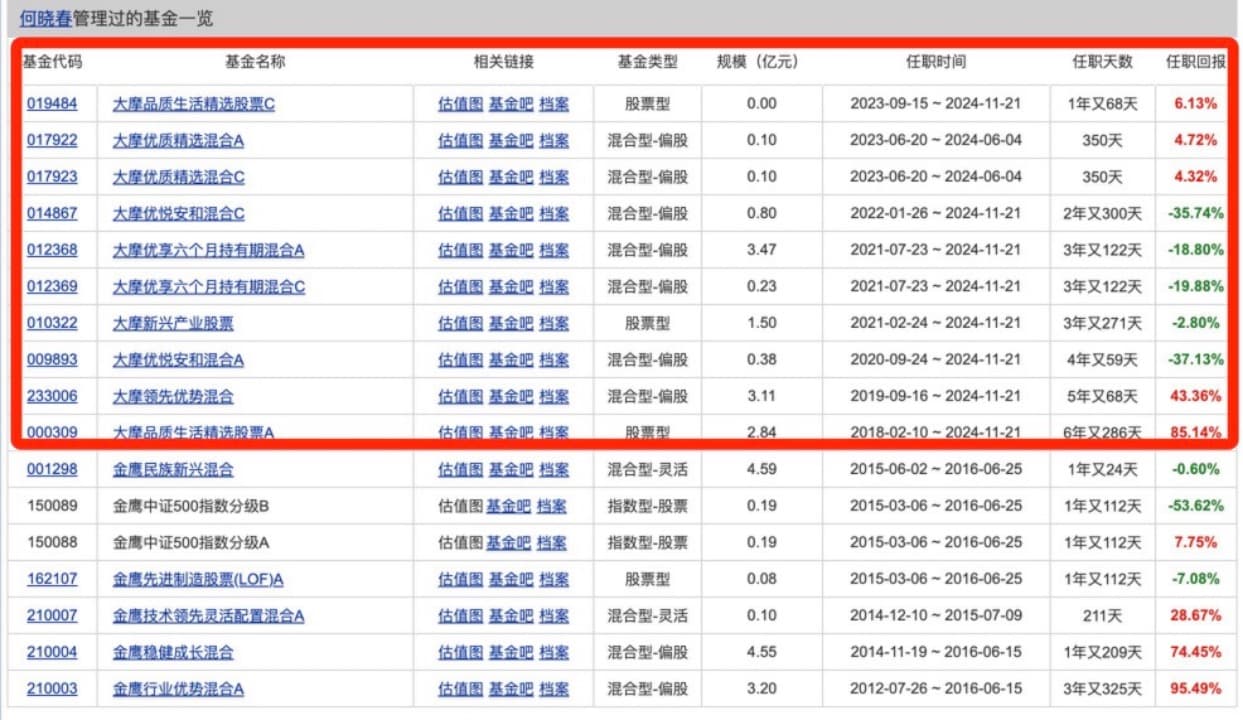The width and height of the screenshot is (1243, 720).
Task: Click 金鹰先进制造股票(LOF)A fund name
Action: tap(198, 579)
